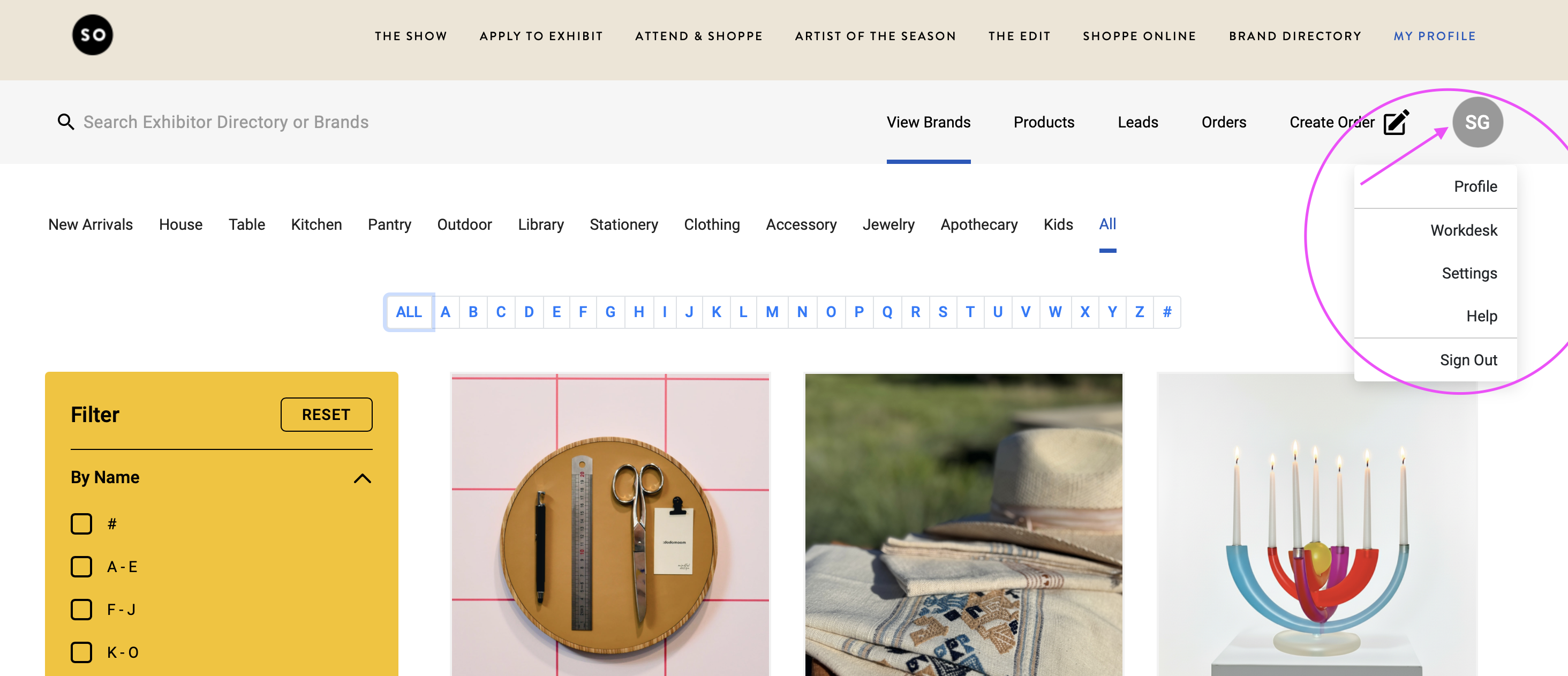Select the # symbol in alphabet bar
The width and height of the screenshot is (1568, 676).
tap(1166, 312)
